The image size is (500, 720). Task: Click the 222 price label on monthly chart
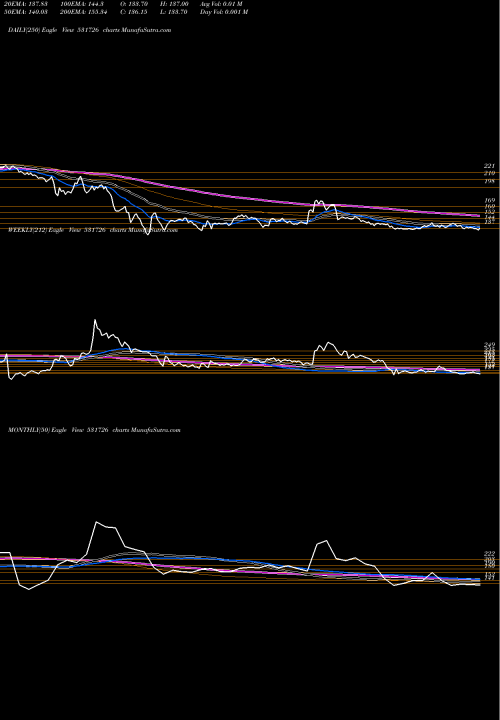[489, 554]
